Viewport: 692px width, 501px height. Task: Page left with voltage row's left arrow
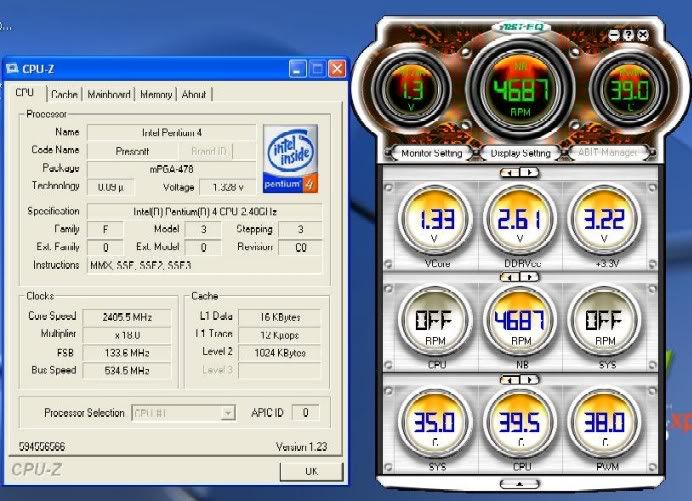(x=511, y=172)
